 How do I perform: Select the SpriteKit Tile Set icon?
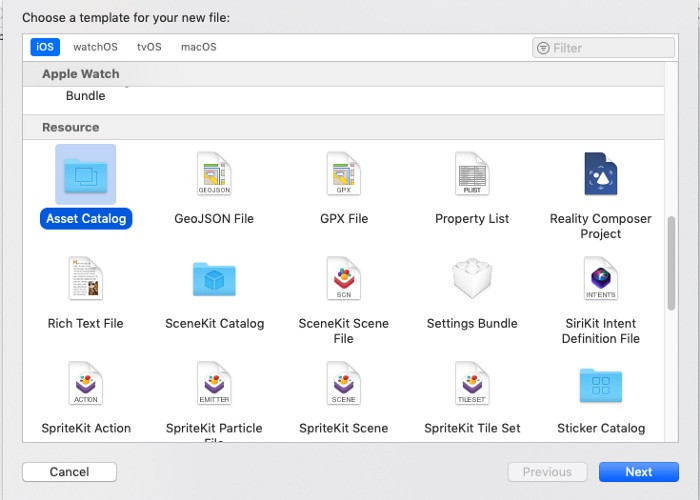(472, 383)
